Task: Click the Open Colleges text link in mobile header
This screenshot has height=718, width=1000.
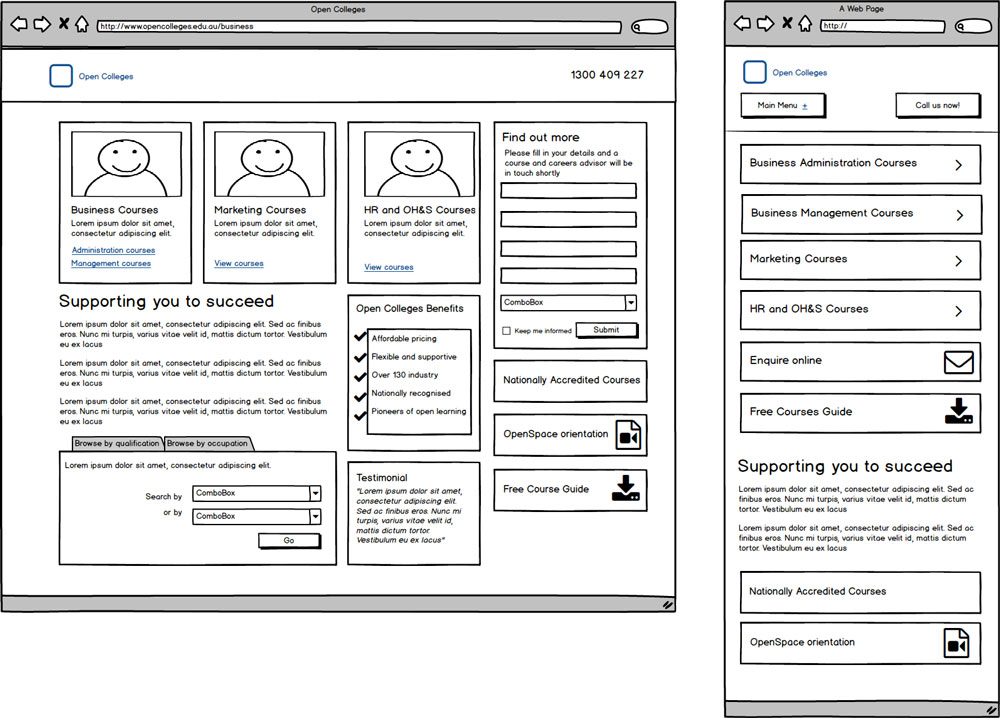Action: click(800, 73)
